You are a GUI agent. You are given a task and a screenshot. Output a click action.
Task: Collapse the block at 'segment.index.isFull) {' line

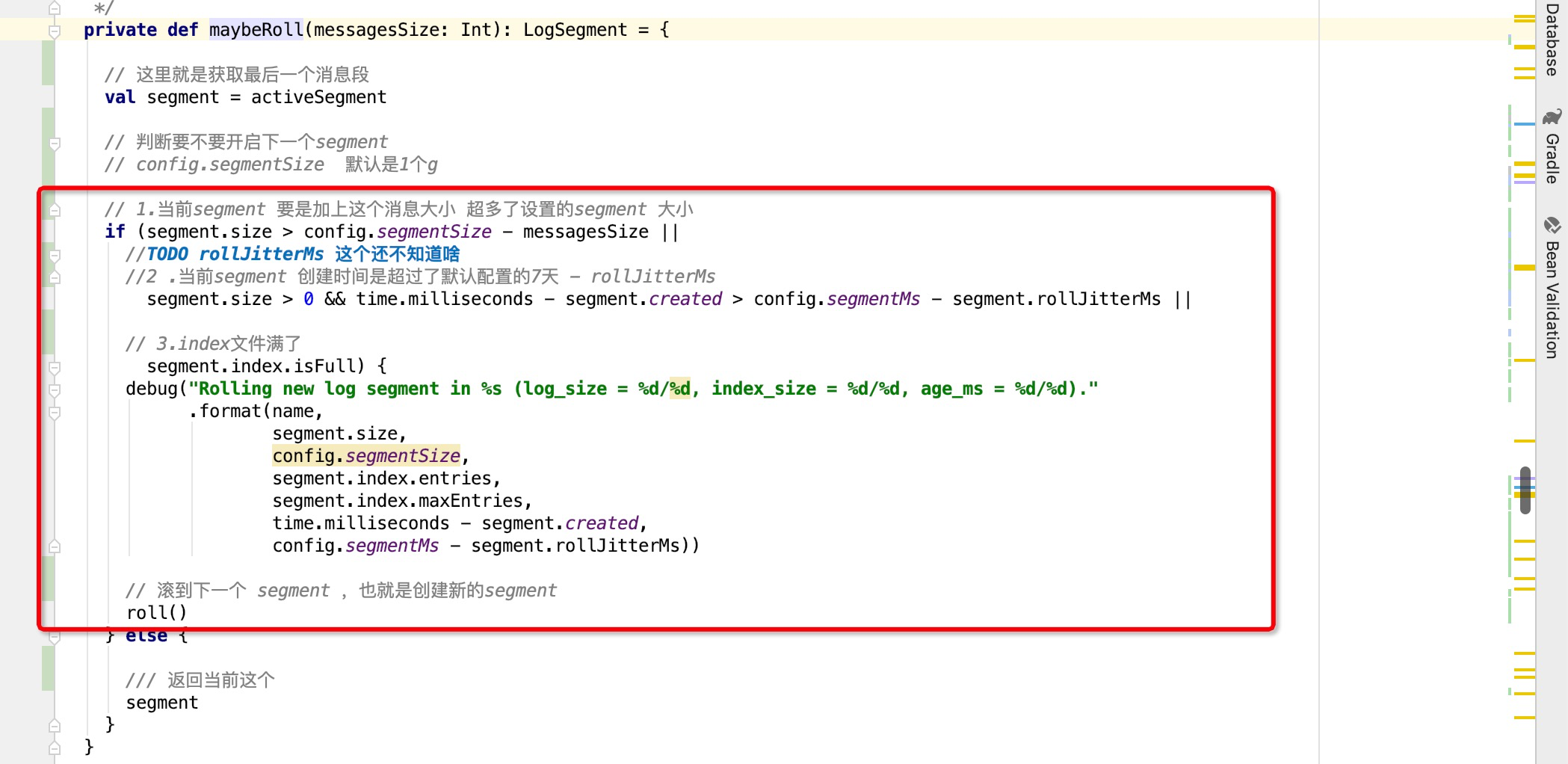click(55, 367)
